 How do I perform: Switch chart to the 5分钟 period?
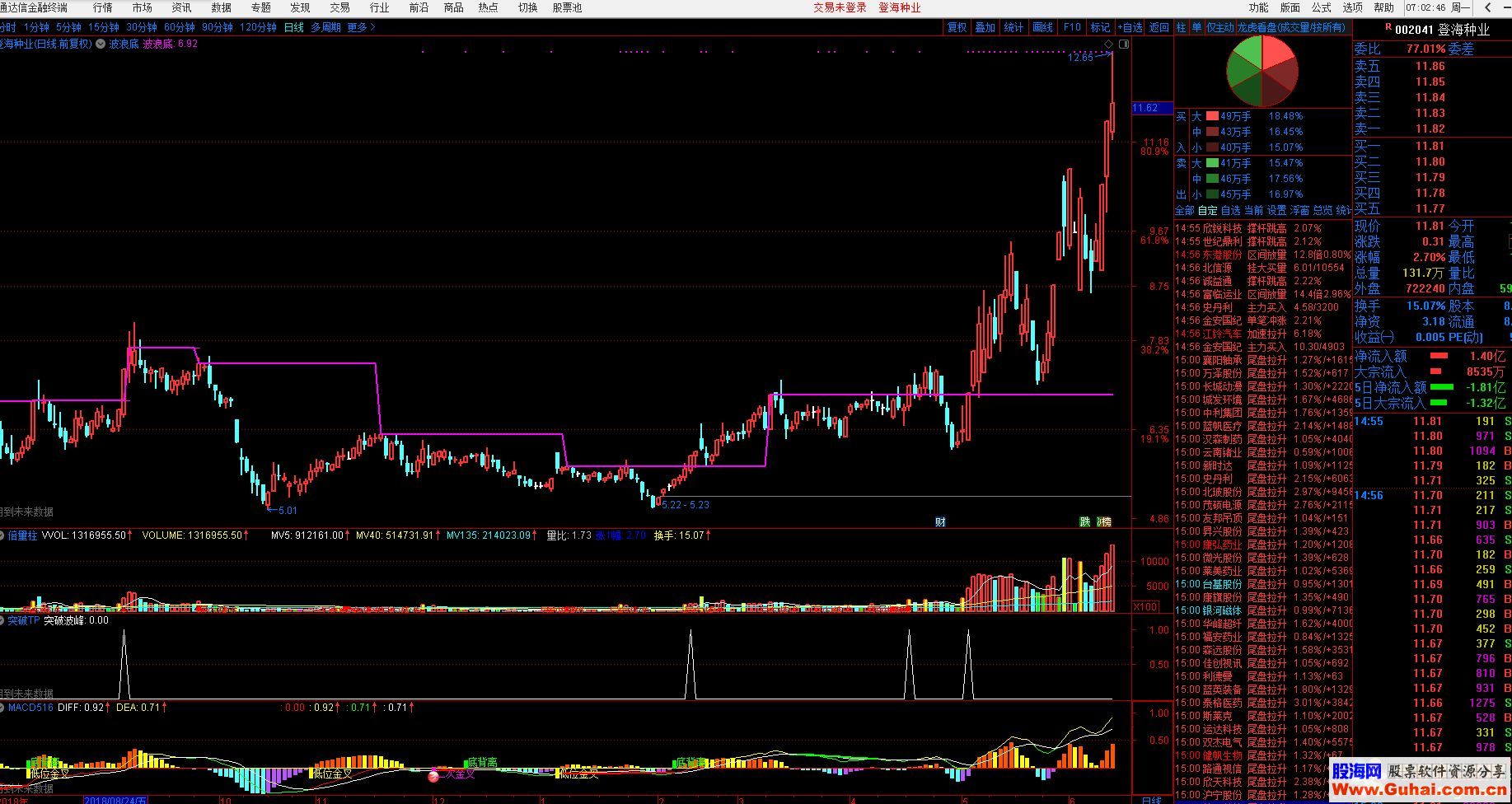tap(68, 27)
